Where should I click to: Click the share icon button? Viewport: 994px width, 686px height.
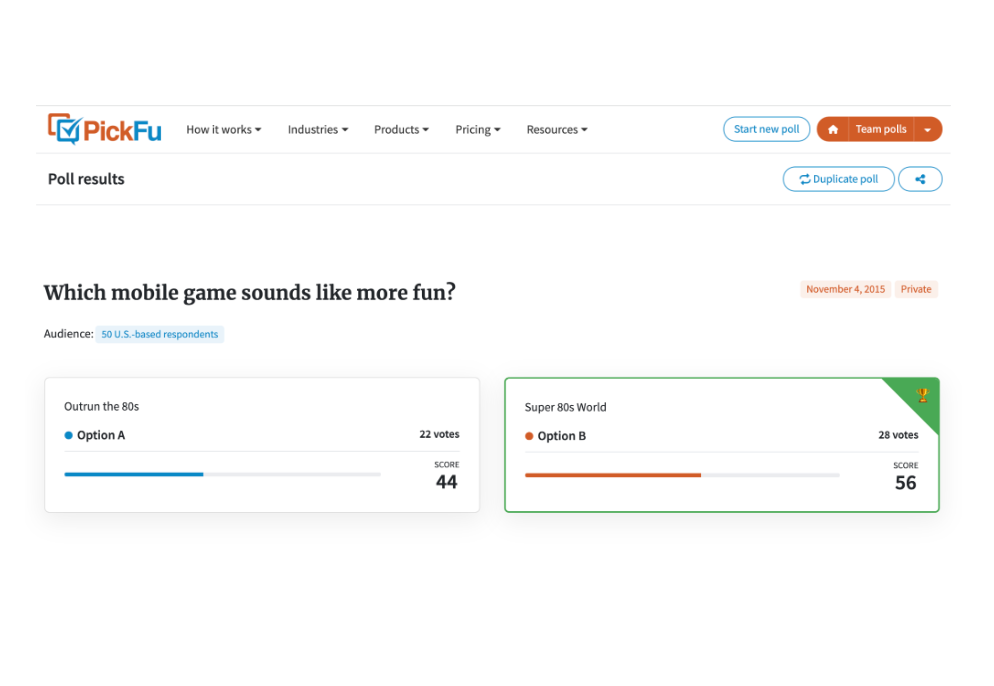coord(920,179)
